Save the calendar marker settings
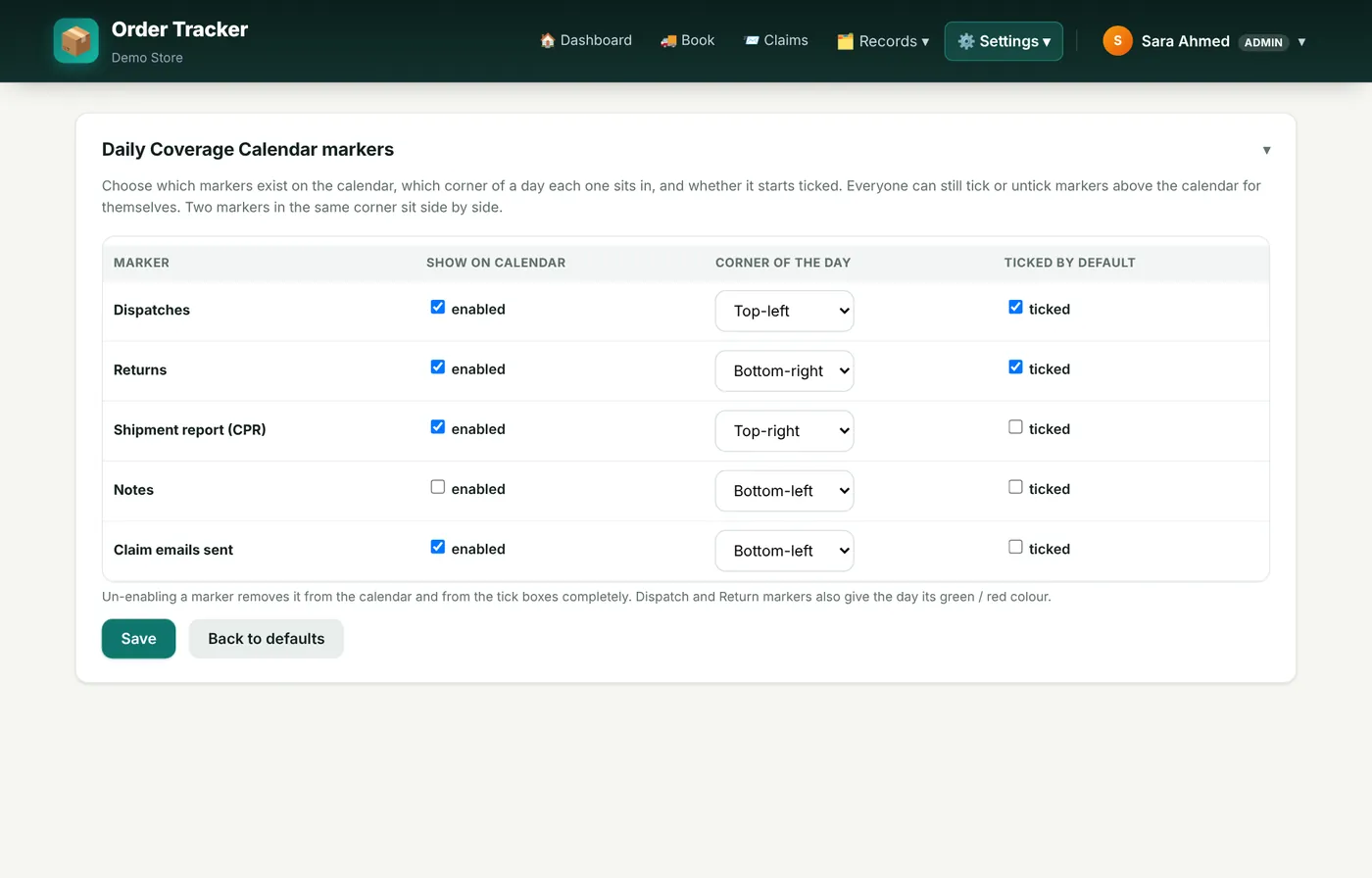 138,639
